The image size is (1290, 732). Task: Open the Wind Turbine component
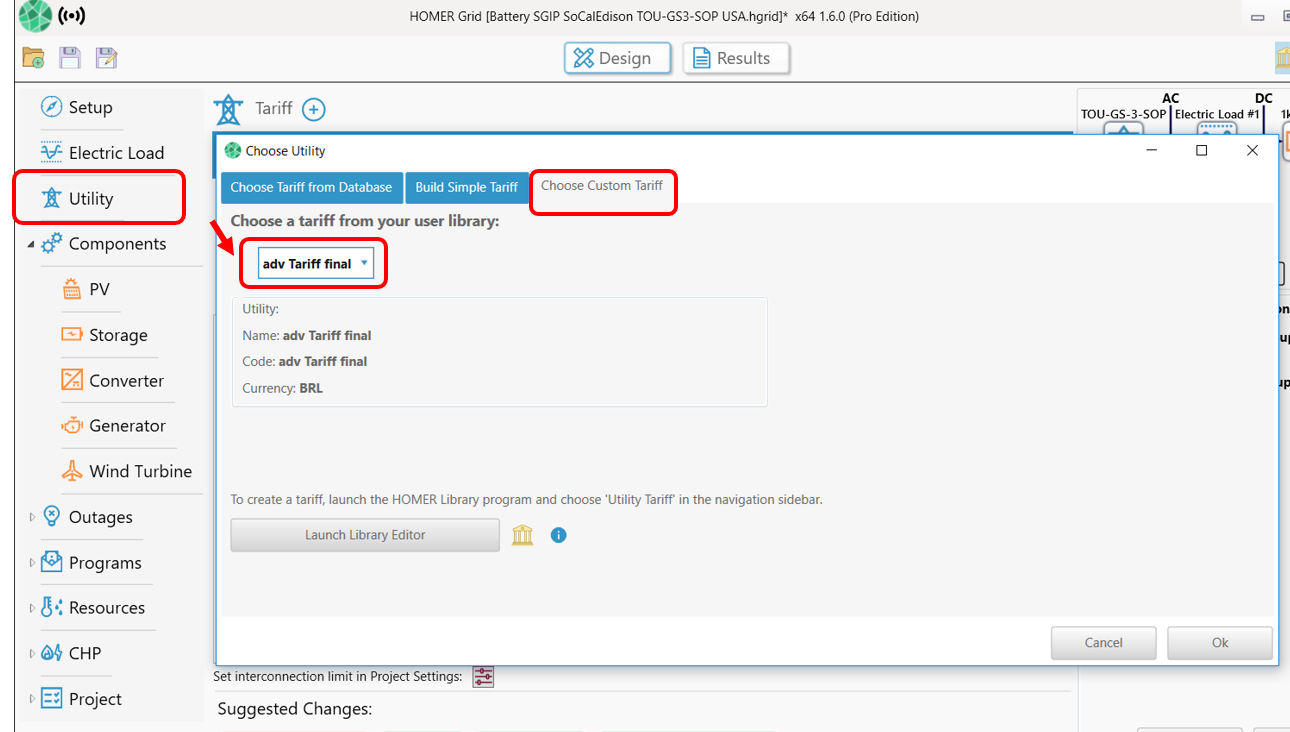tap(139, 471)
